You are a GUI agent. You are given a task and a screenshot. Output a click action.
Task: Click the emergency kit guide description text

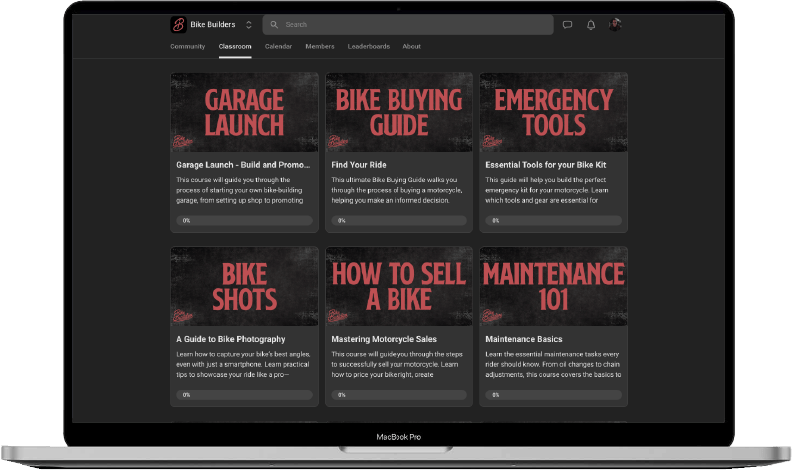547,190
